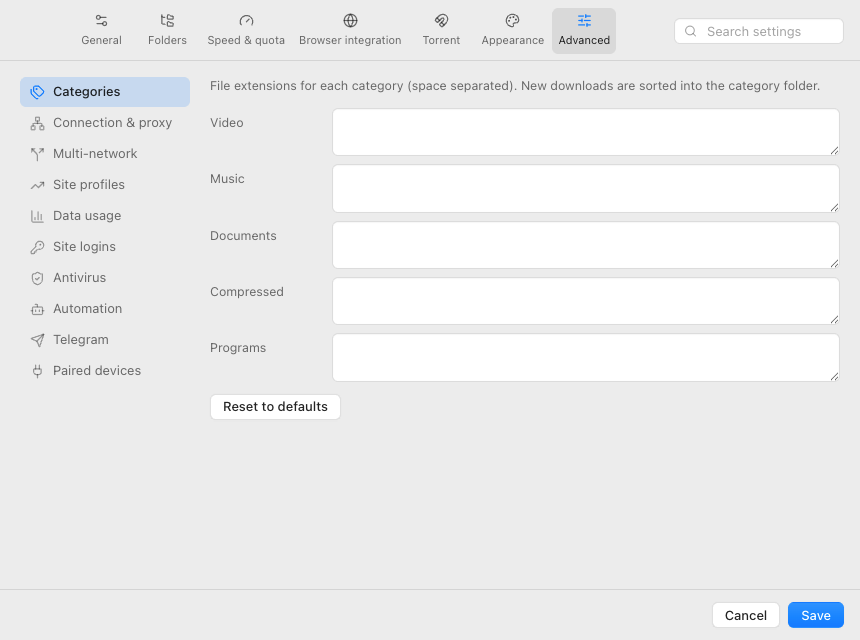This screenshot has width=860, height=640.
Task: Click the Connection & proxy network icon
Action: [37, 123]
